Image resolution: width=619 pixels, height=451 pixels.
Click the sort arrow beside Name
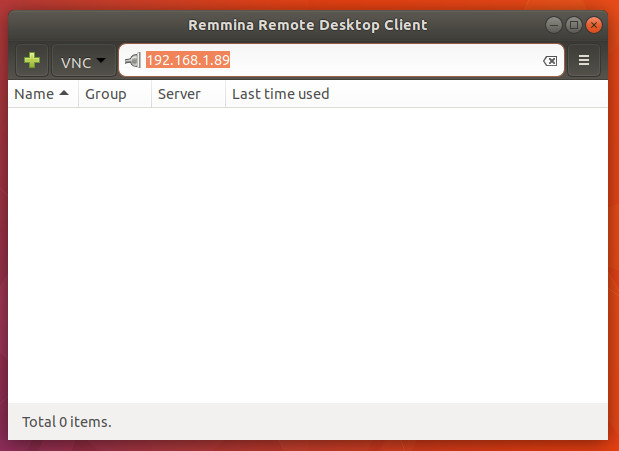coord(64,94)
